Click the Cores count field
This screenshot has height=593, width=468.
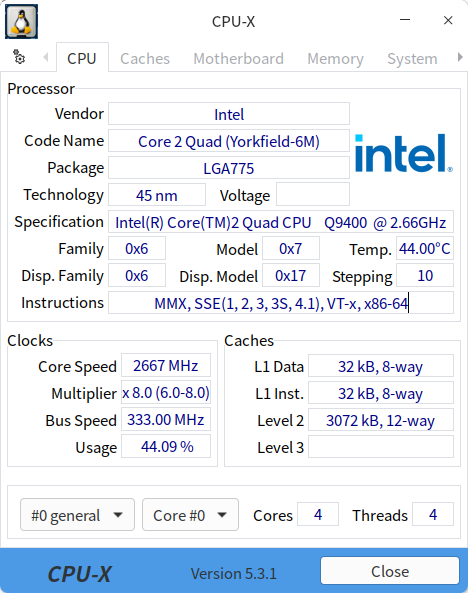coord(318,514)
